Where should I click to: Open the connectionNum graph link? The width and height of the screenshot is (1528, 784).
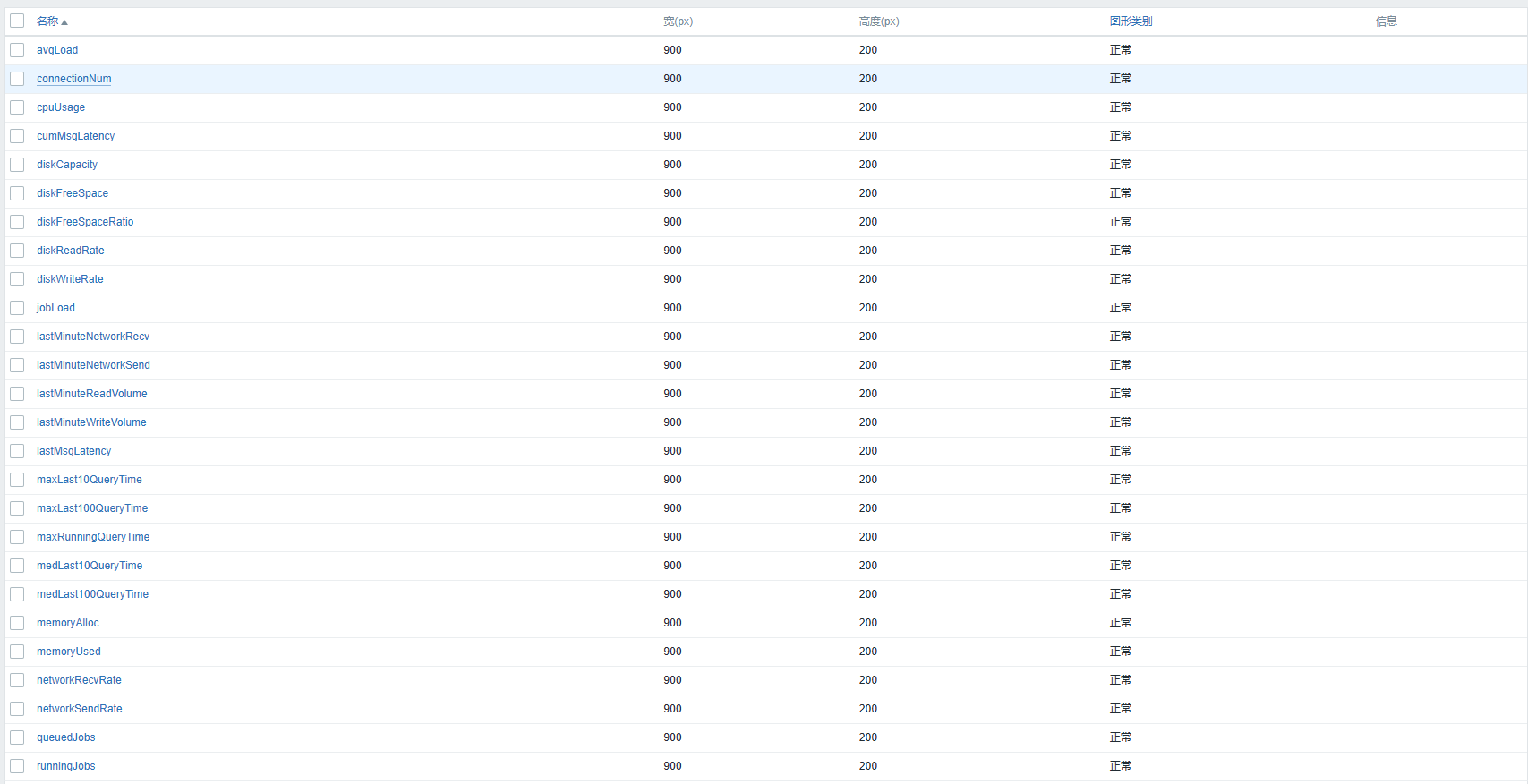(x=74, y=79)
